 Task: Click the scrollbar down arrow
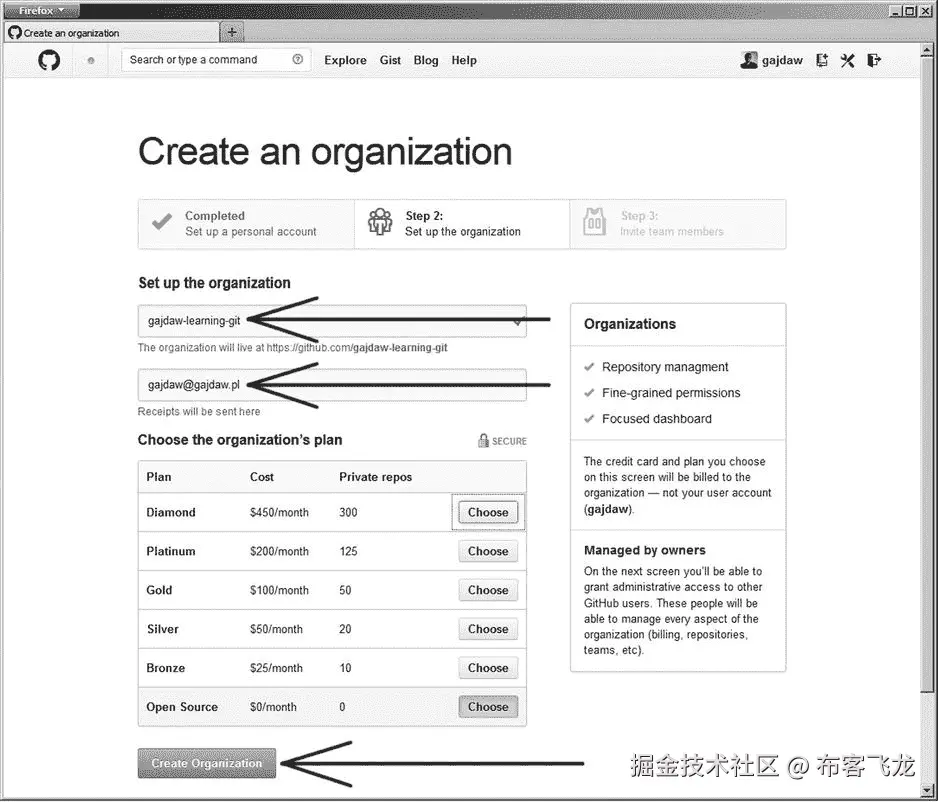[928, 790]
